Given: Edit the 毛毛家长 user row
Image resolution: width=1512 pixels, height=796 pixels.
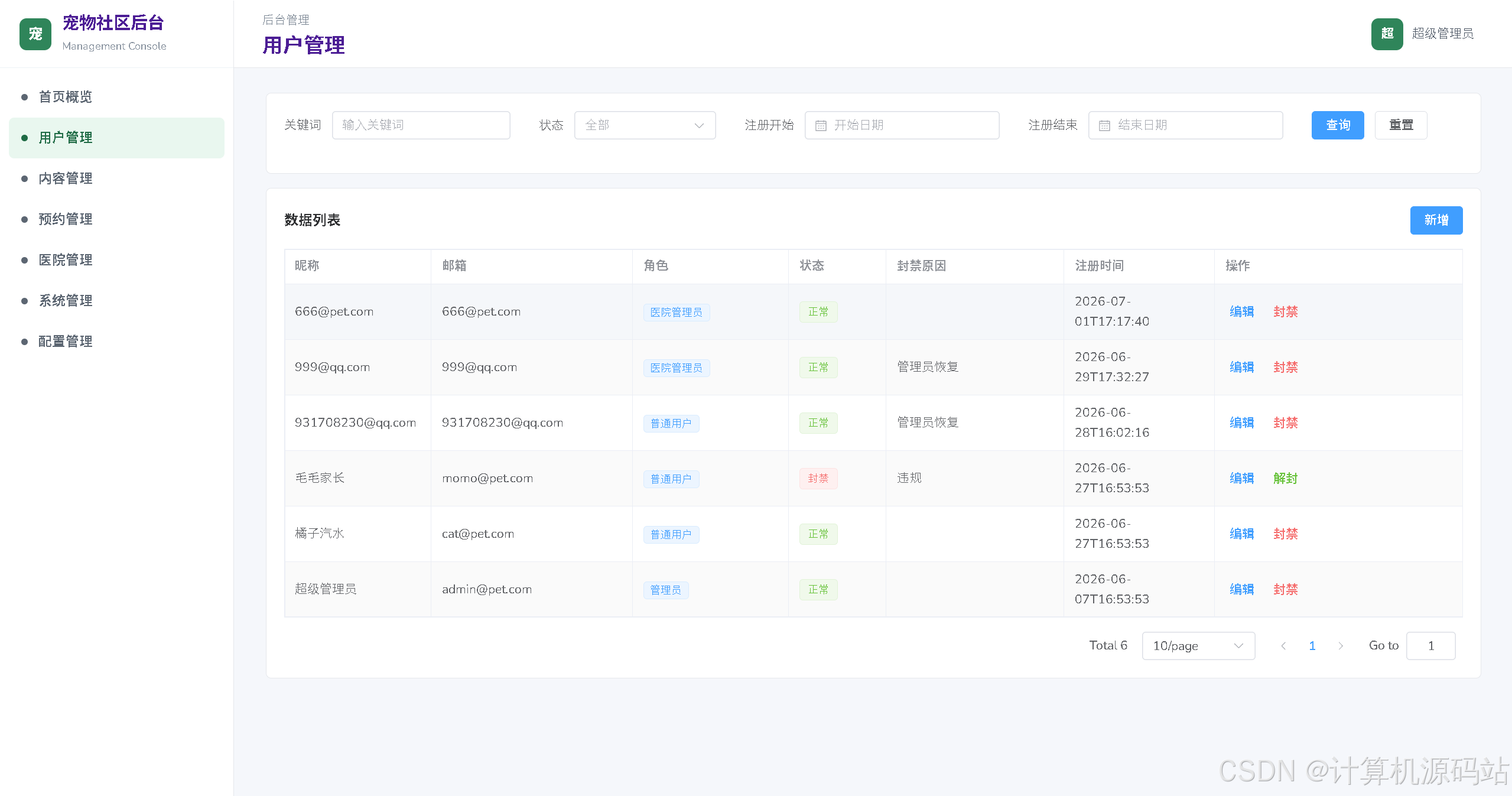Looking at the screenshot, I should pos(1241,479).
